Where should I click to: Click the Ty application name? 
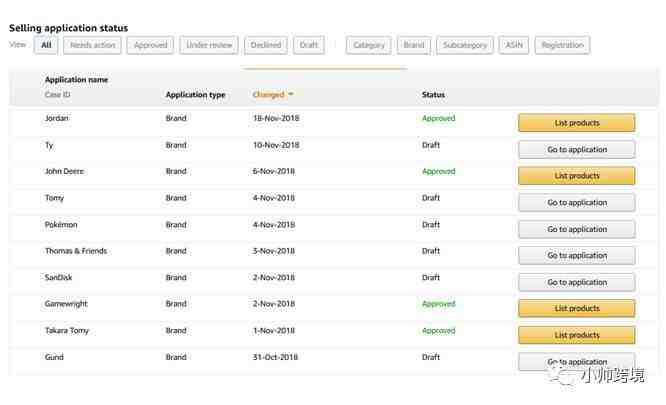click(49, 146)
